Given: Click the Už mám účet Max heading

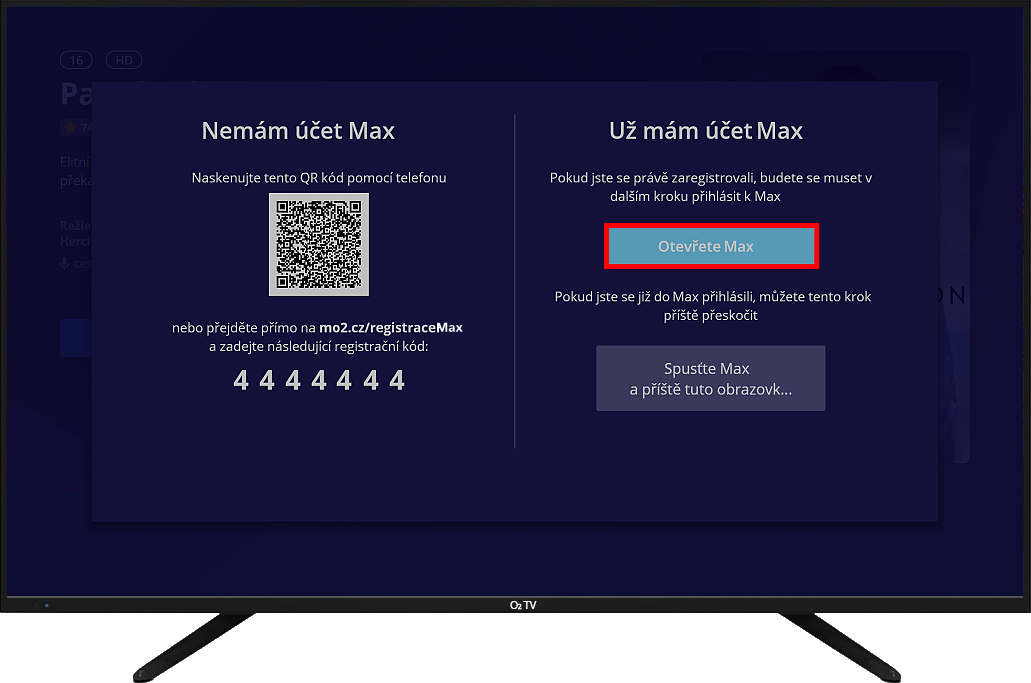Looking at the screenshot, I should point(705,131).
